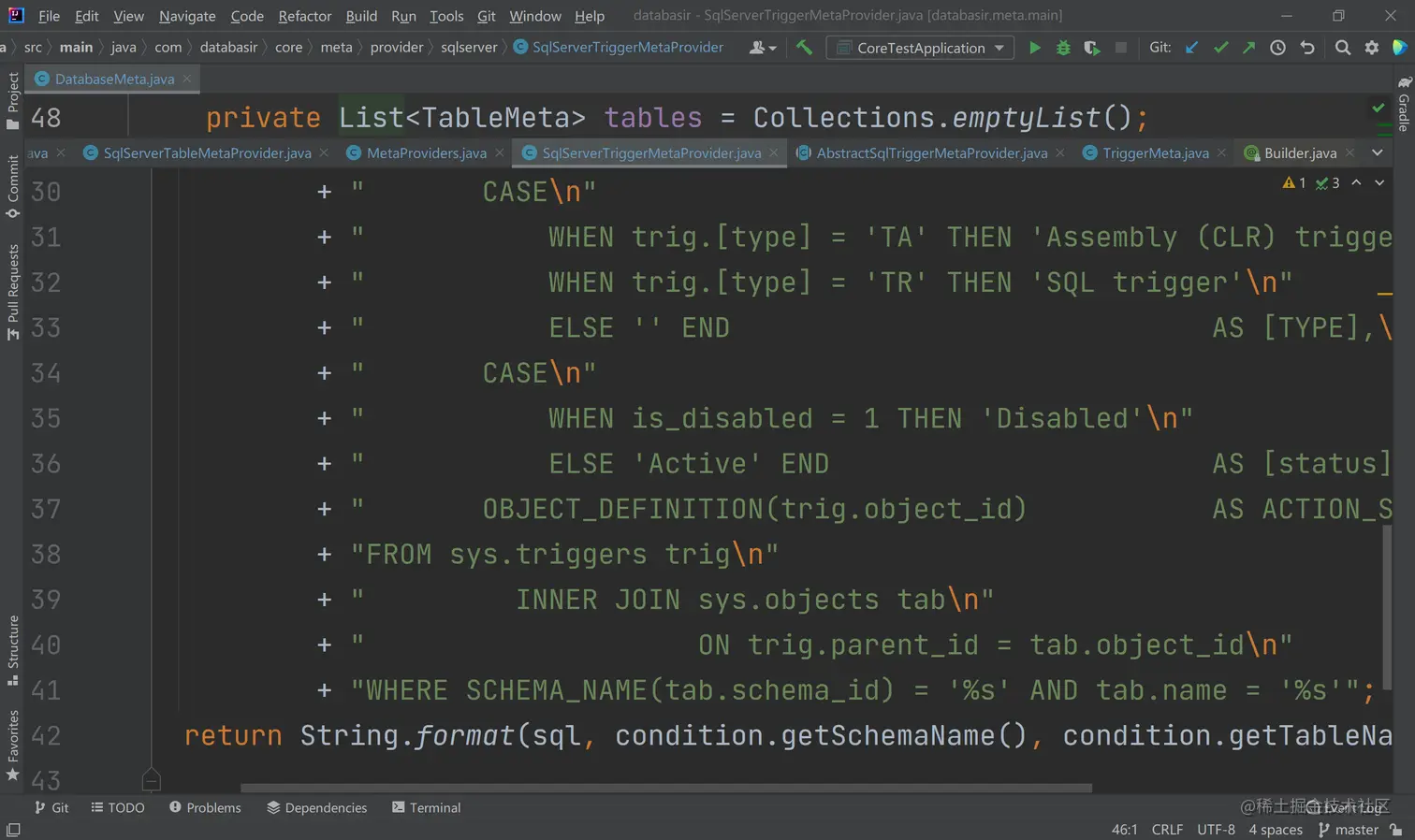Run CoreTestApplication with the green play icon

pyautogui.click(x=1034, y=48)
